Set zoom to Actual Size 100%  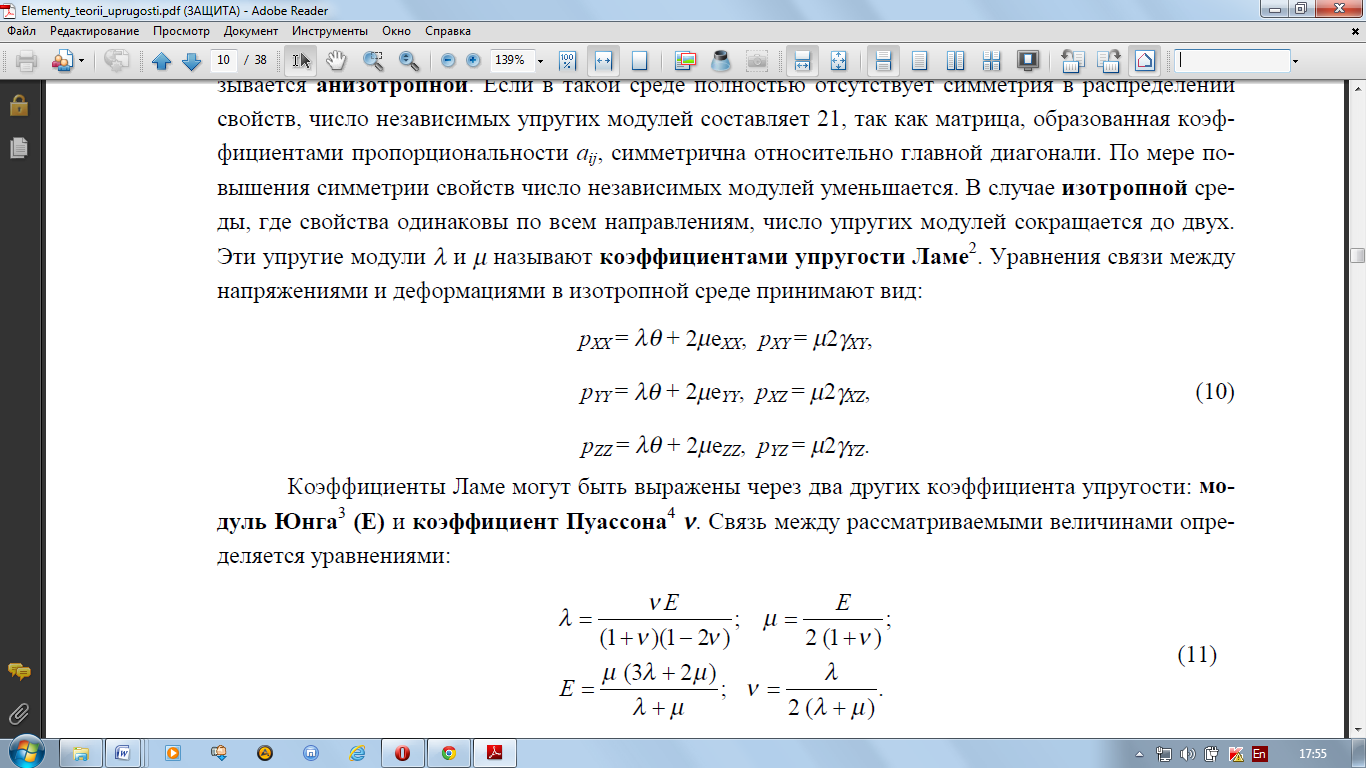pyautogui.click(x=567, y=60)
